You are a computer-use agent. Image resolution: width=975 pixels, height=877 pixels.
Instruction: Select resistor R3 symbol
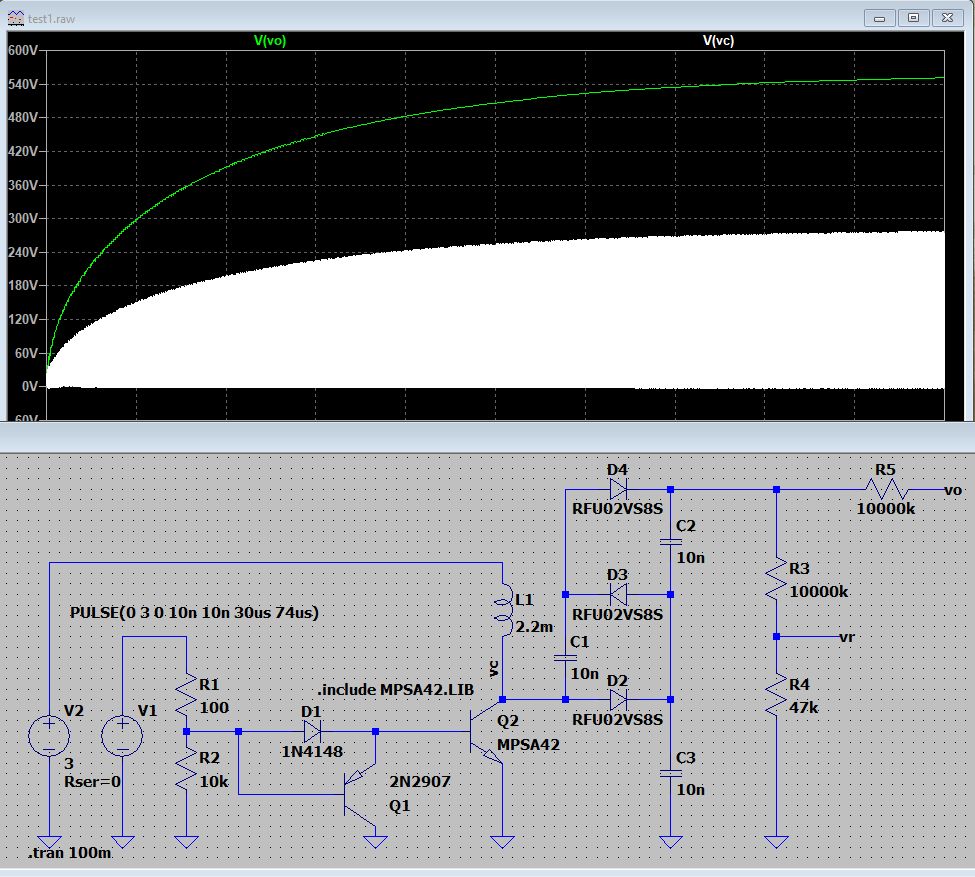[x=776, y=579]
